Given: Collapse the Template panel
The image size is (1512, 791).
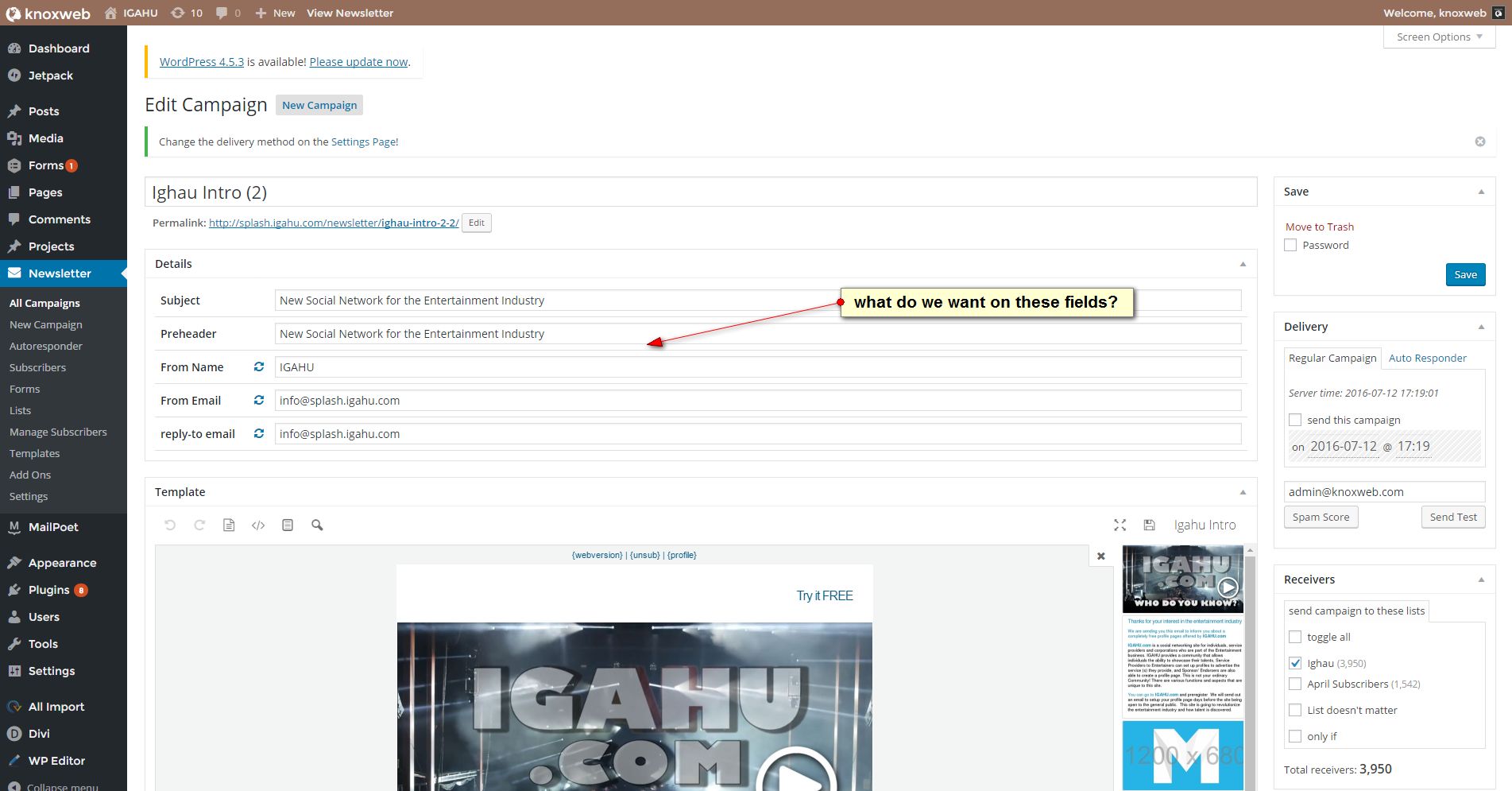Looking at the screenshot, I should [1243, 492].
